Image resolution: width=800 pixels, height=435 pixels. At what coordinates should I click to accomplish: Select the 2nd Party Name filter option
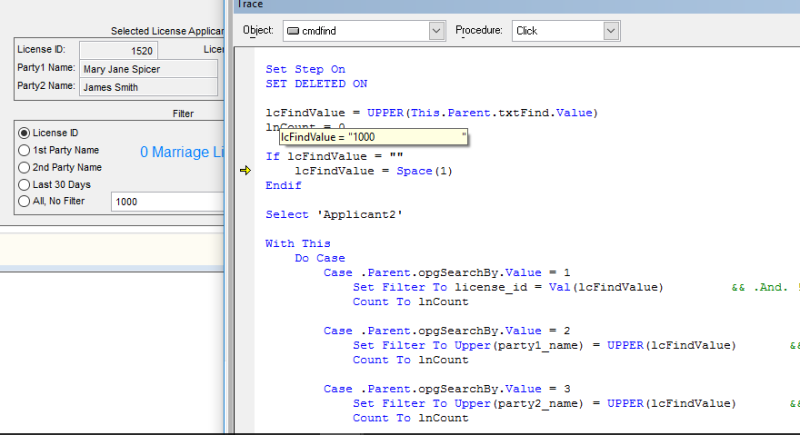(x=24, y=168)
